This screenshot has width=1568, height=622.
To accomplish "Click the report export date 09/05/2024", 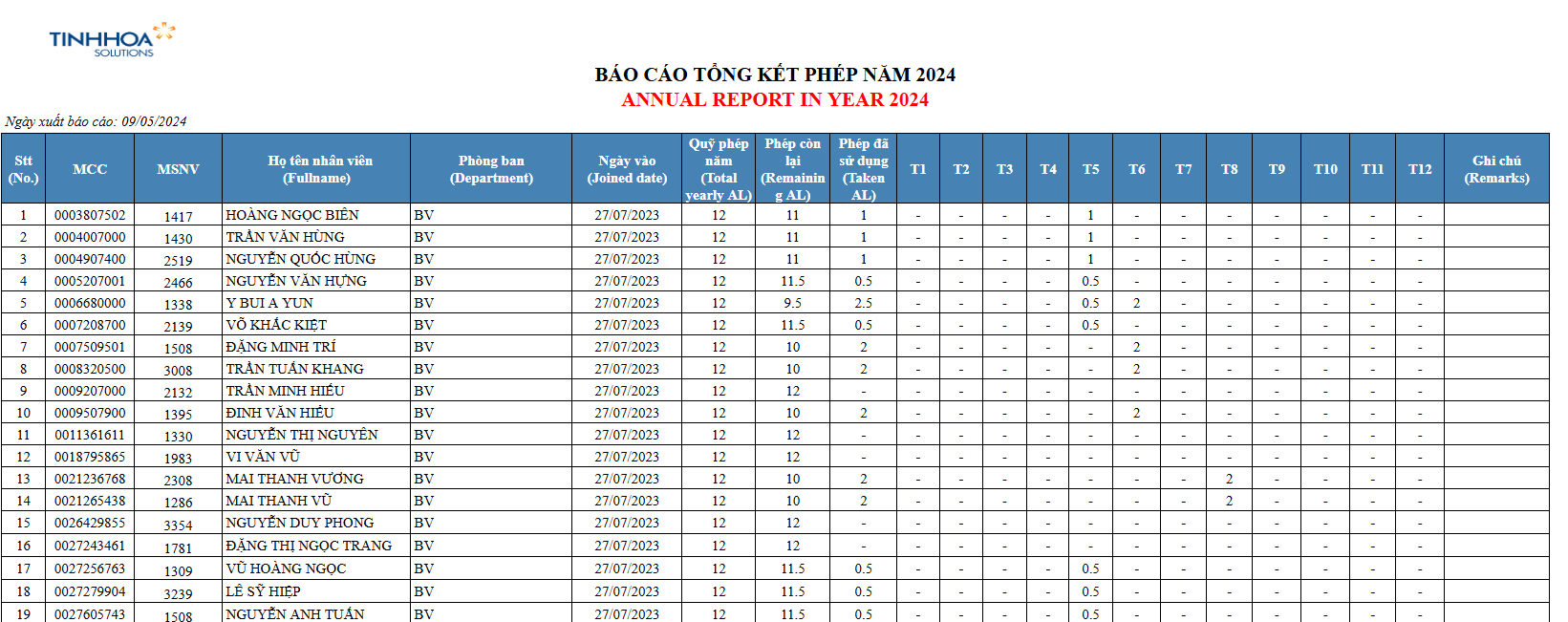I will click(154, 121).
